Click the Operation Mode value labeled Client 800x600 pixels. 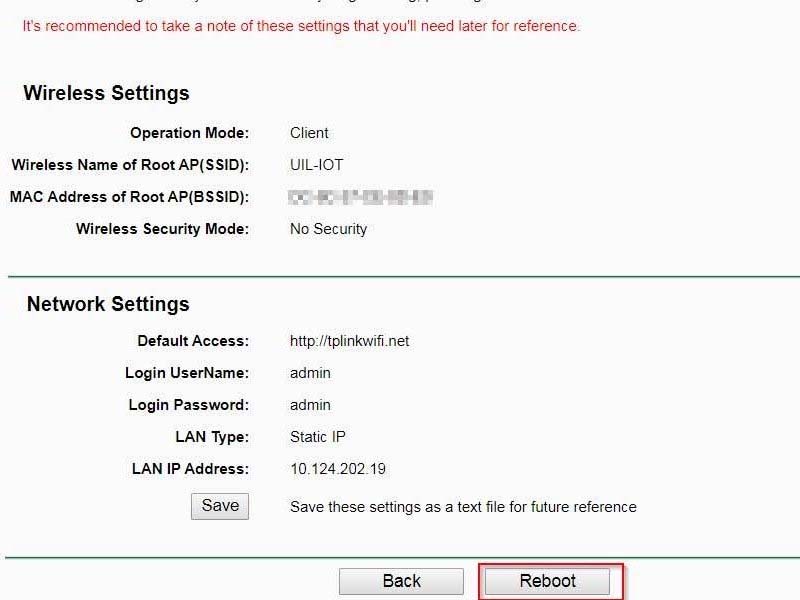click(x=309, y=132)
